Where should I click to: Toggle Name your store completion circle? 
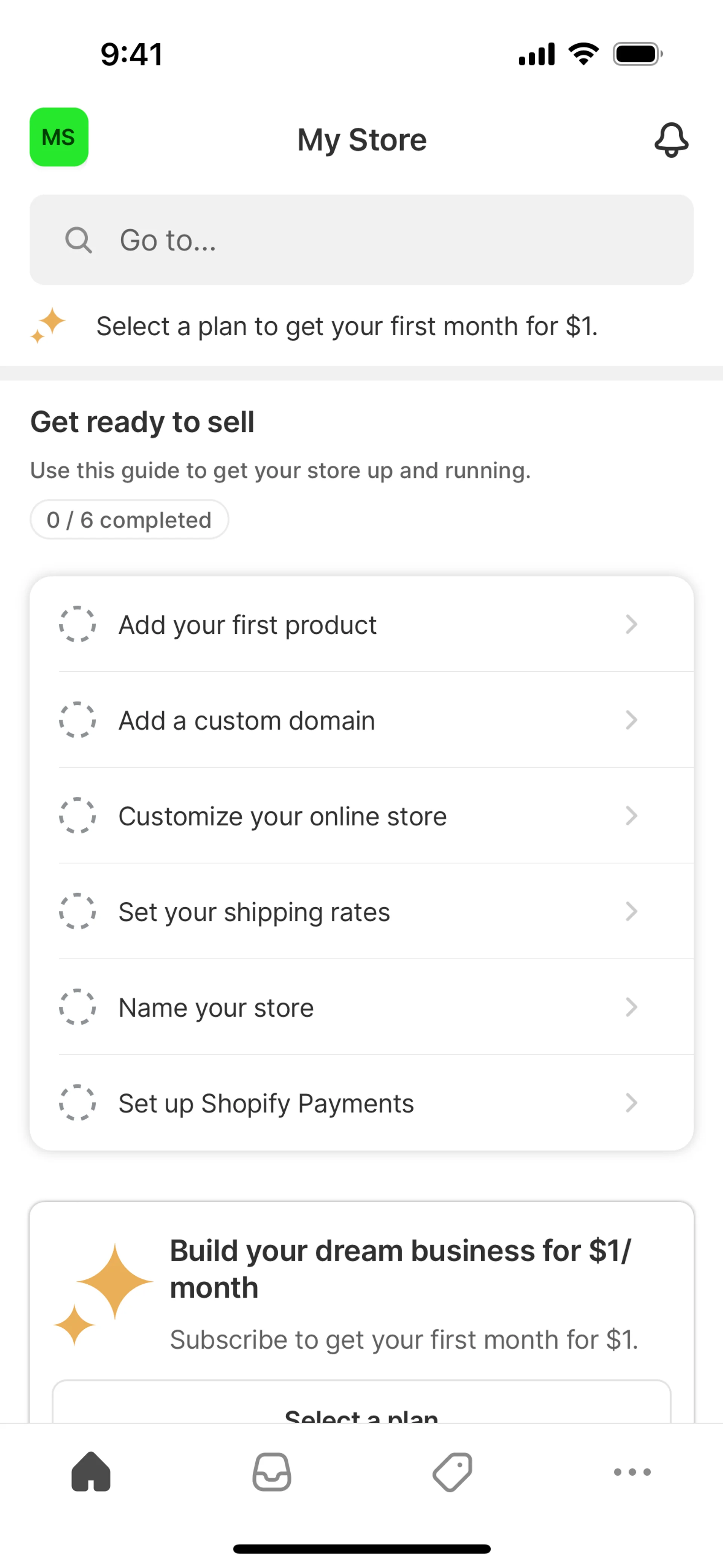[x=77, y=1007]
